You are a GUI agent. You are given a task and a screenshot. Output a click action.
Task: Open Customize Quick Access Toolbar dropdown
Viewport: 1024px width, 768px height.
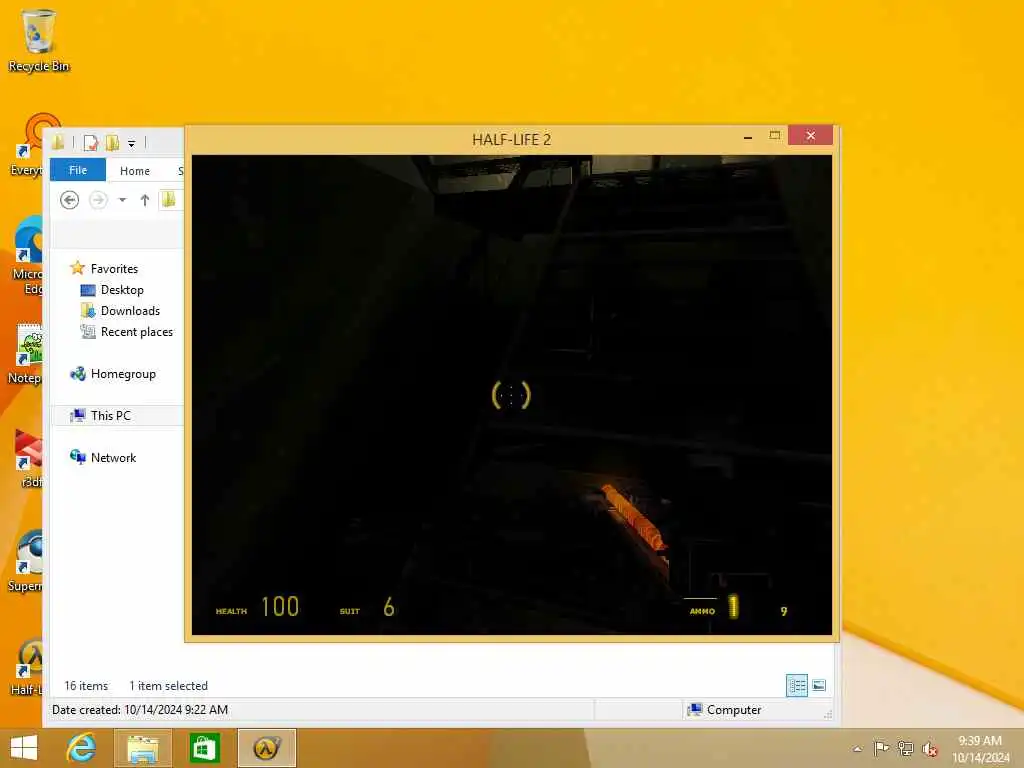(131, 143)
